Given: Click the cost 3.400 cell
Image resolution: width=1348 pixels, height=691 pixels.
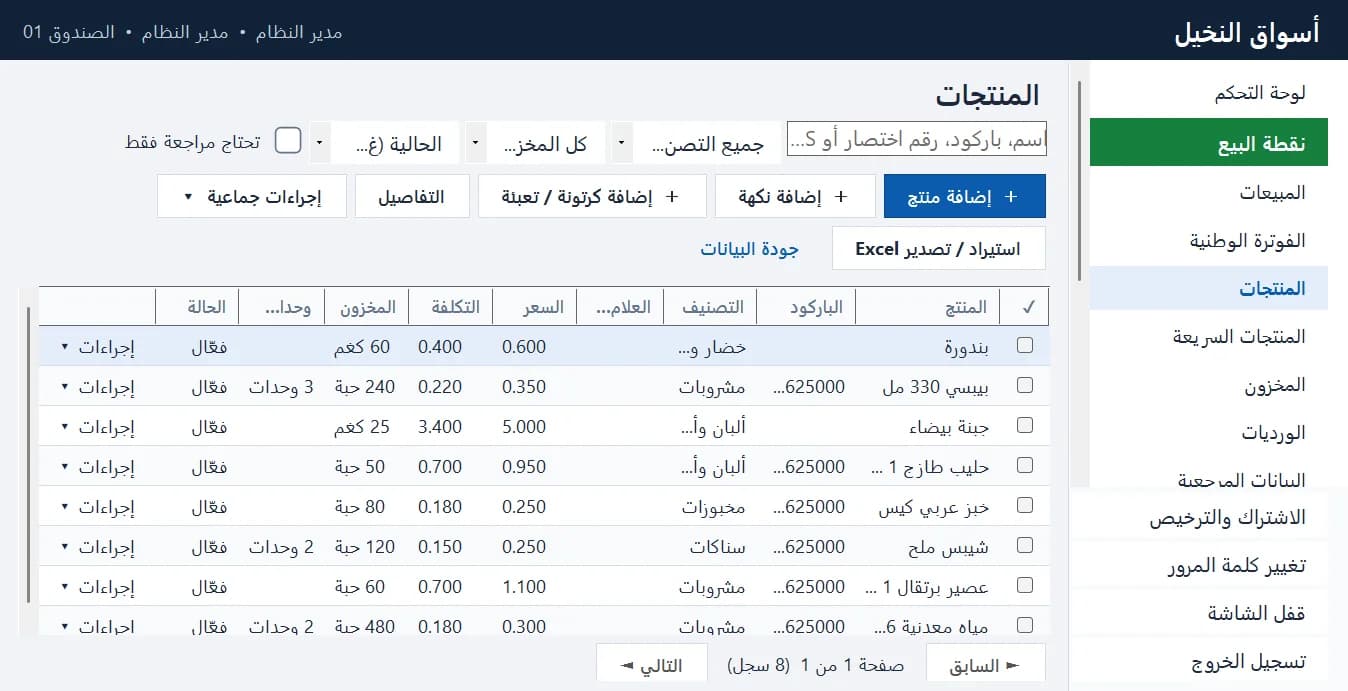Looking at the screenshot, I should pyautogui.click(x=440, y=427).
